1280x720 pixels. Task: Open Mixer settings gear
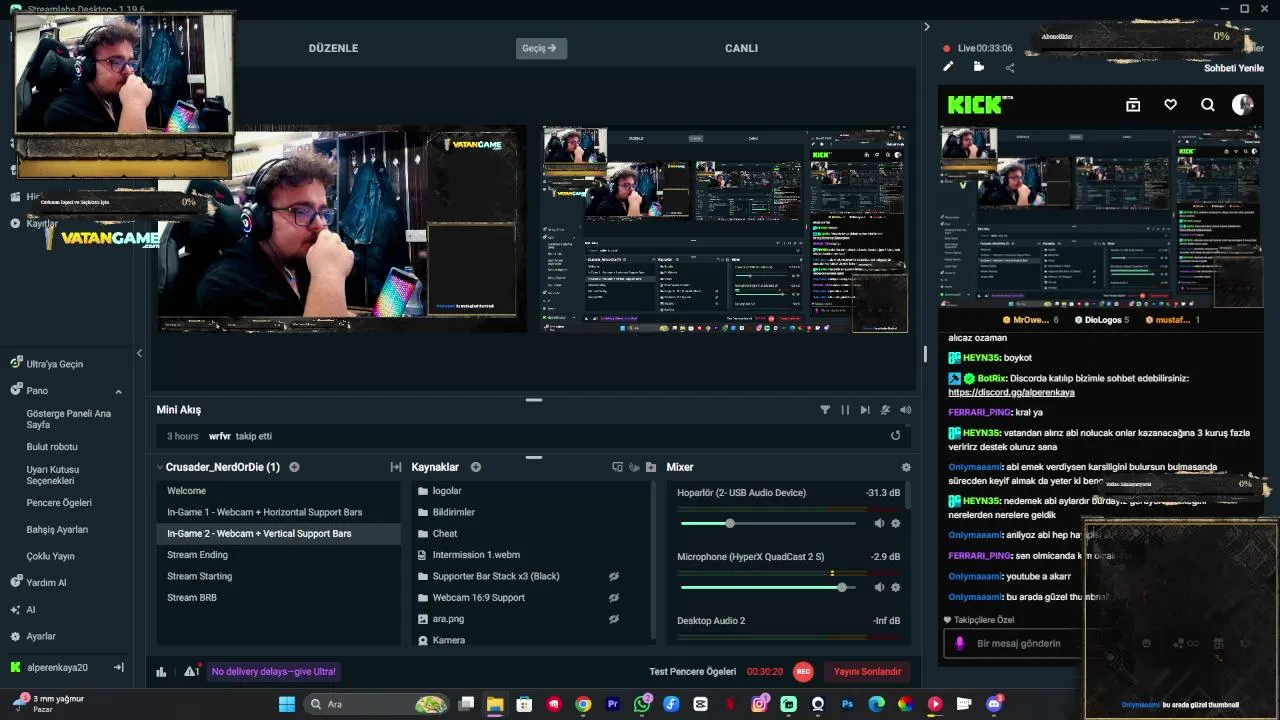pyautogui.click(x=906, y=467)
